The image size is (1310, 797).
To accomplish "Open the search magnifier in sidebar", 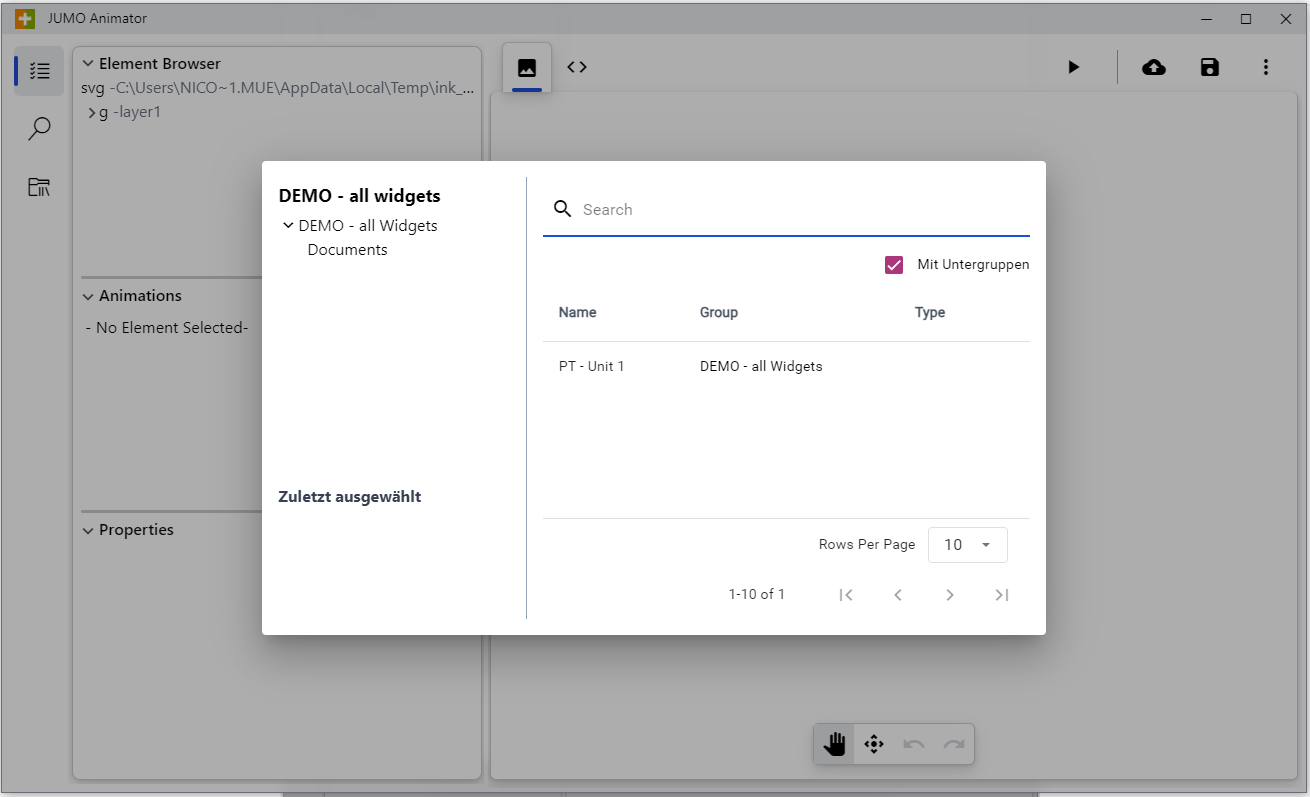I will [x=39, y=129].
